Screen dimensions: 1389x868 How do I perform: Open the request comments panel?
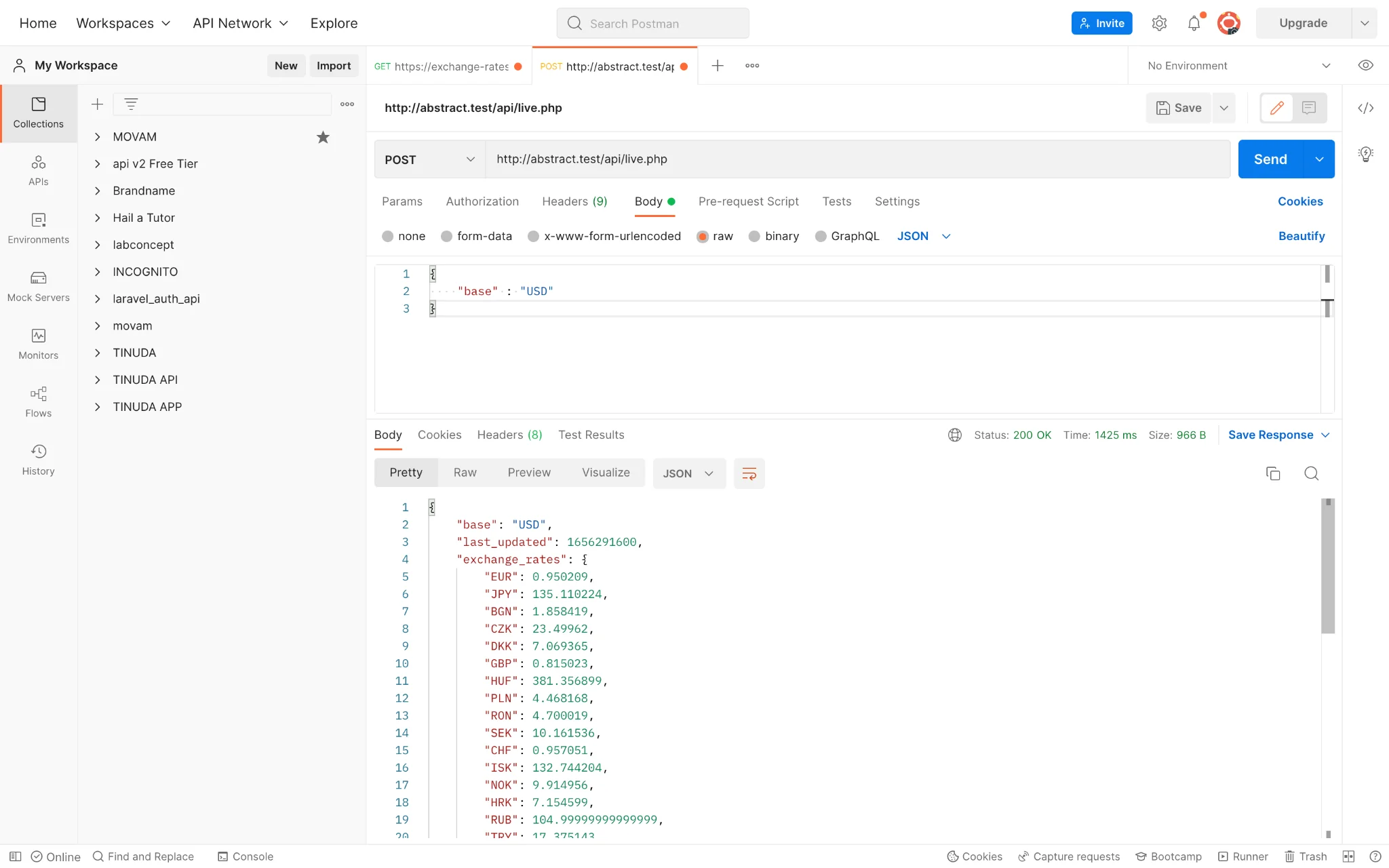(1308, 108)
